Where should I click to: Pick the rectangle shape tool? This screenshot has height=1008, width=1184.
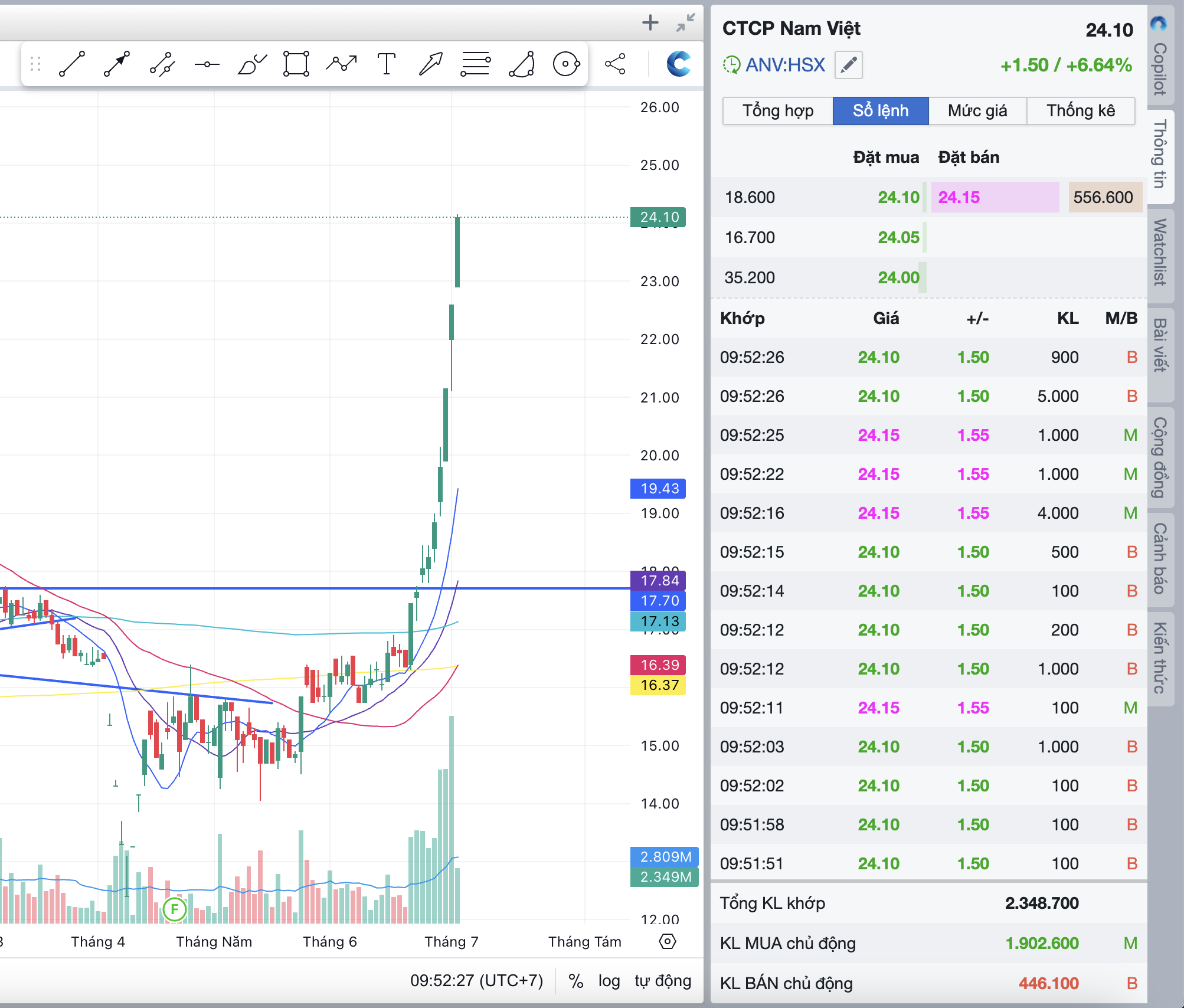[x=296, y=64]
